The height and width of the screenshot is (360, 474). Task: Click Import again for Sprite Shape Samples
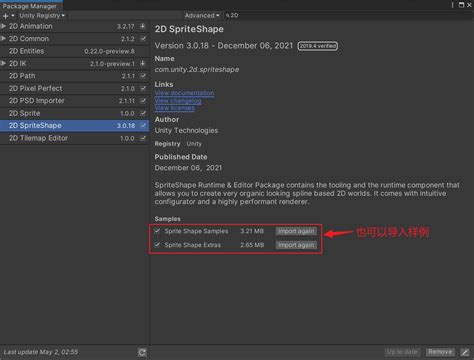(296, 231)
